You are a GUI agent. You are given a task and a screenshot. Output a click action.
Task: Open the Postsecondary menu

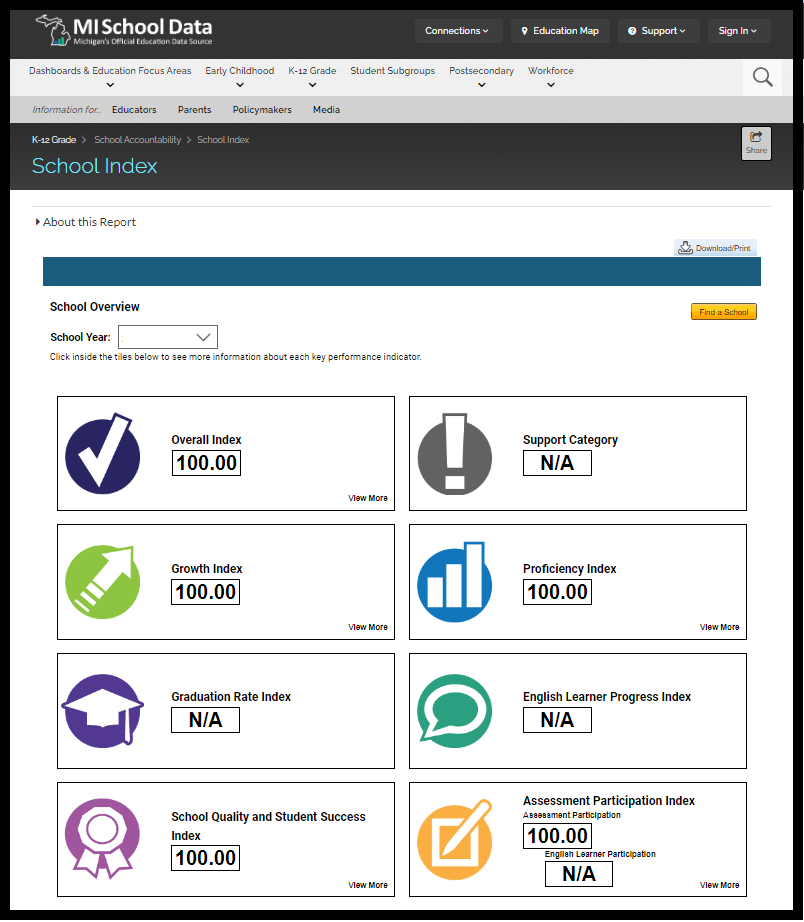coord(481,77)
